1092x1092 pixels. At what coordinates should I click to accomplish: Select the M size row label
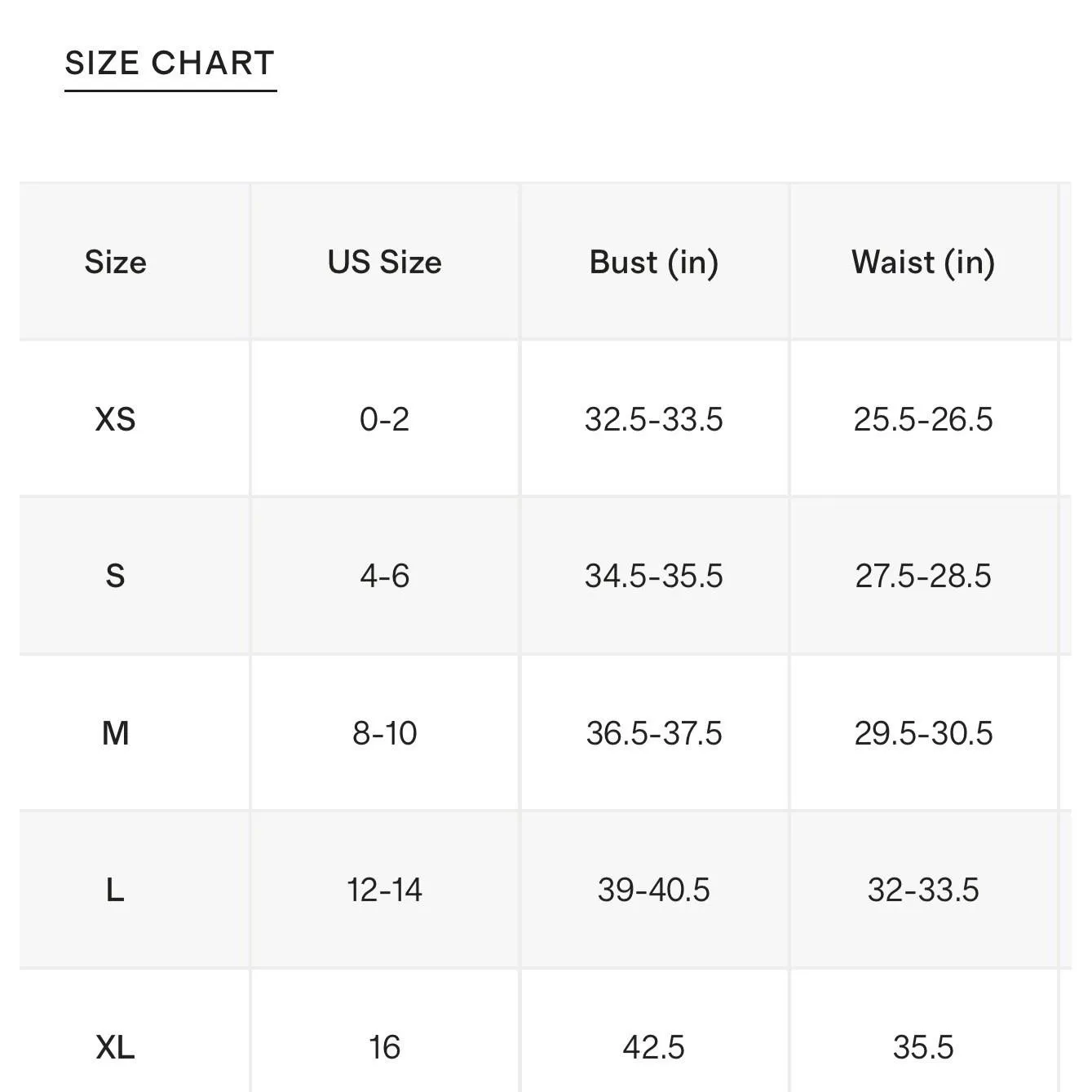point(116,733)
